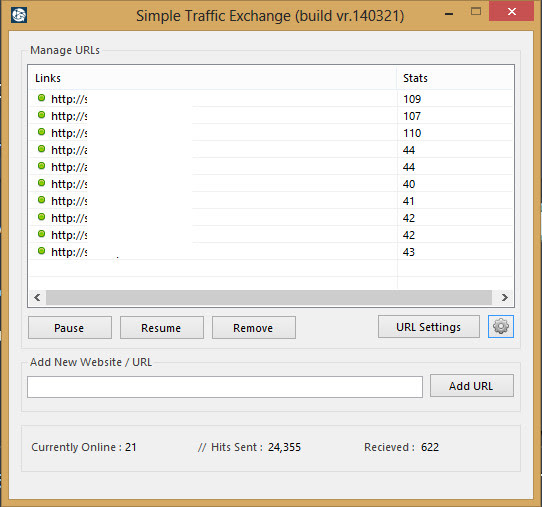Image resolution: width=542 pixels, height=507 pixels.
Task: Remove the selected URL
Action: click(254, 328)
